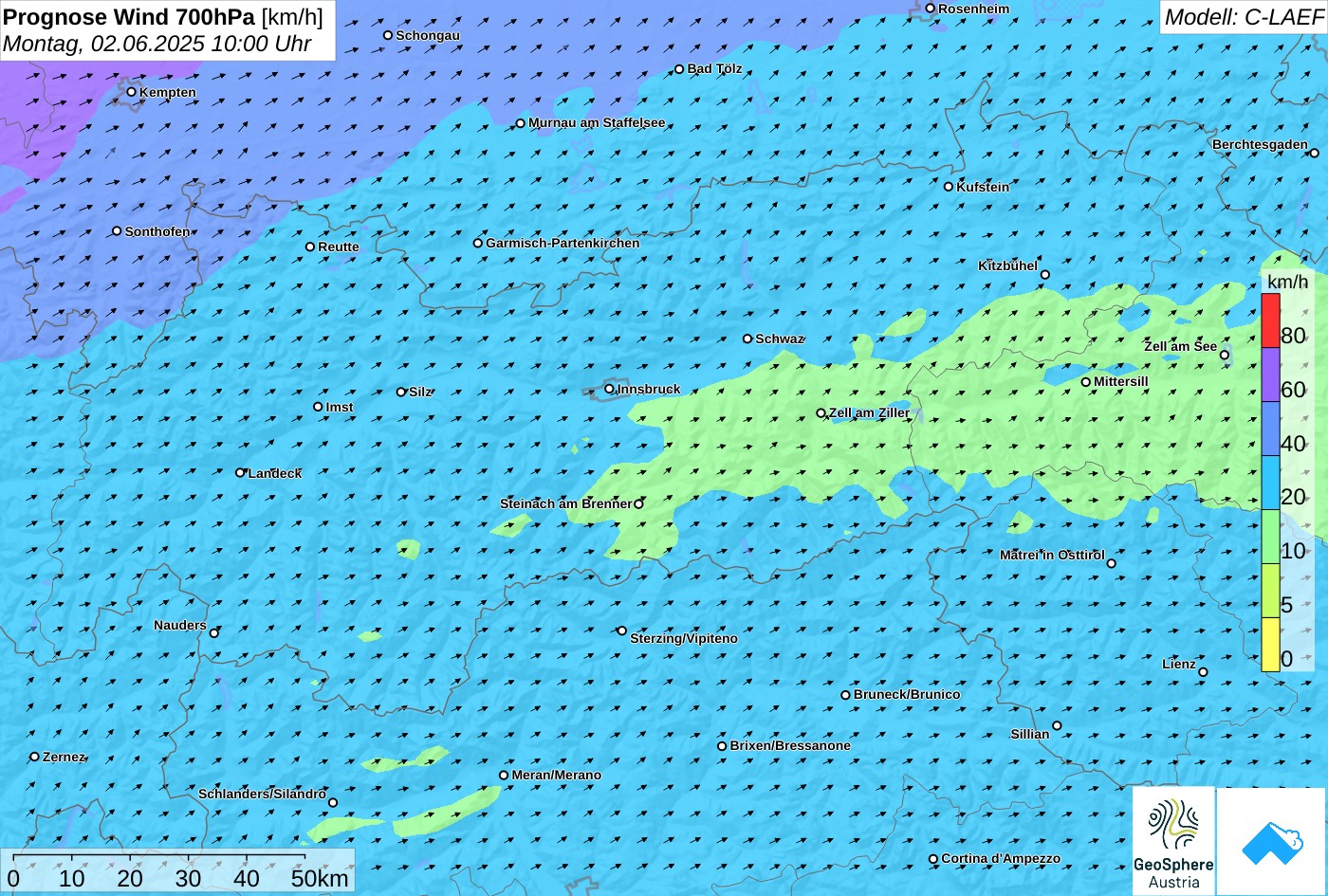This screenshot has width=1328, height=896.
Task: Select the Kempten city marker
Action: (132, 92)
